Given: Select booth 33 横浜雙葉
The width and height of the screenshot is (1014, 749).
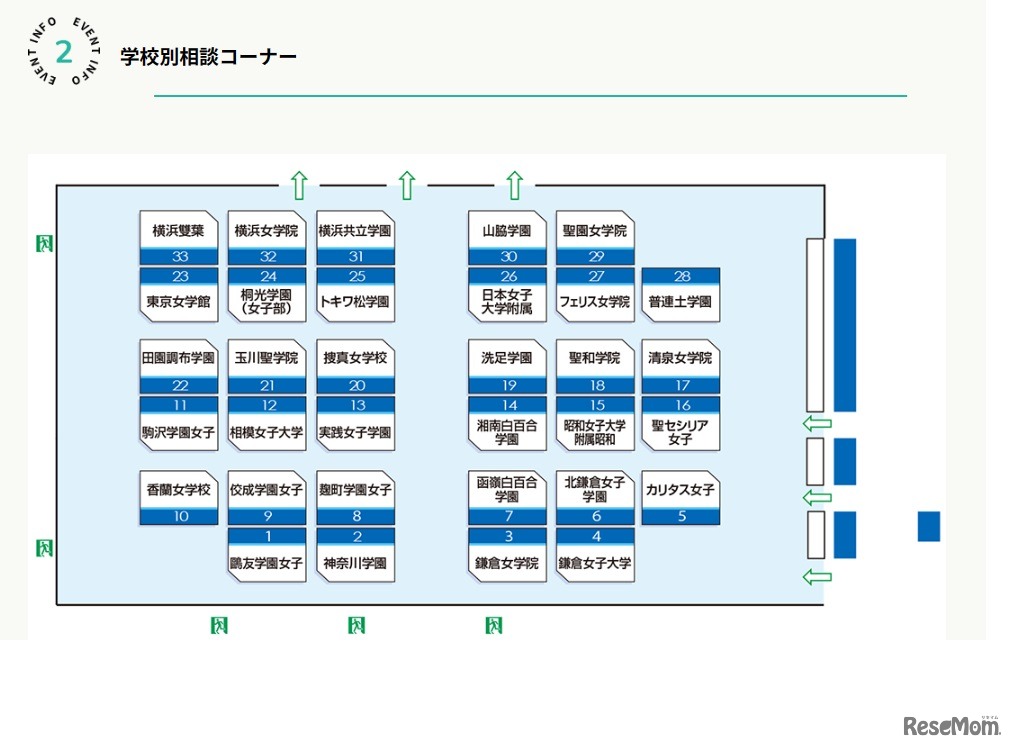Looking at the screenshot, I should pyautogui.click(x=179, y=238).
